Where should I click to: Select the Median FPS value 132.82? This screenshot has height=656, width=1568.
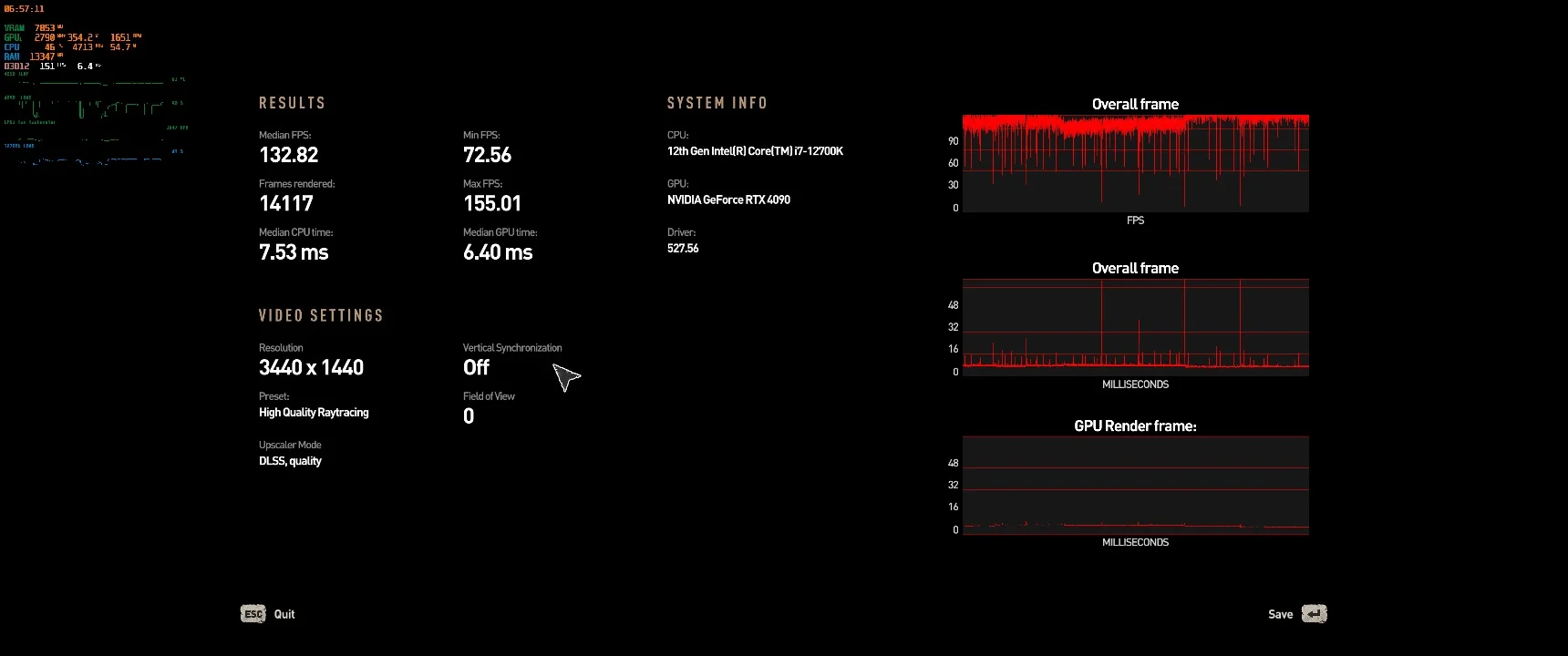pos(289,155)
